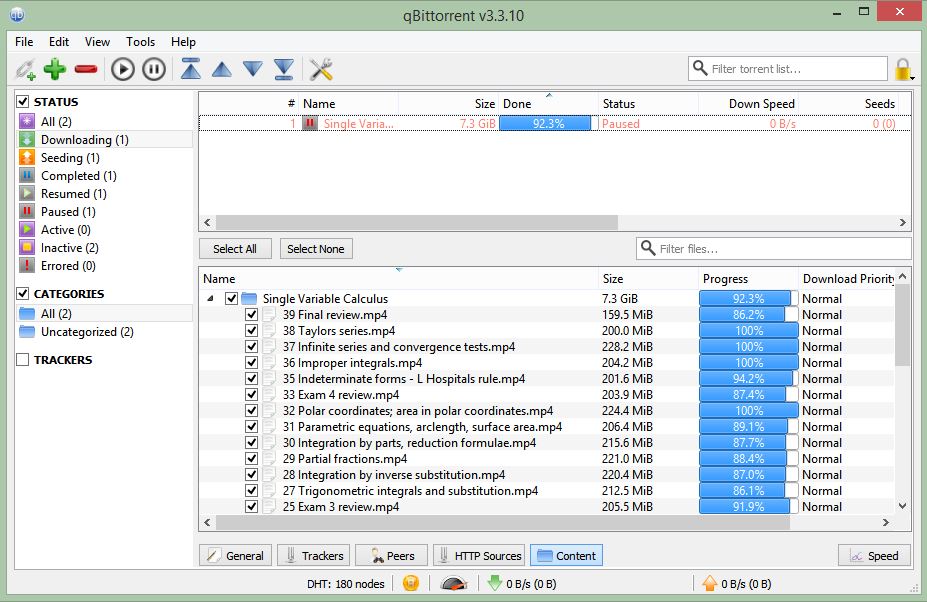The width and height of the screenshot is (927, 602).
Task: Click the file list vertical scrollbar down arrow
Action: [x=902, y=506]
